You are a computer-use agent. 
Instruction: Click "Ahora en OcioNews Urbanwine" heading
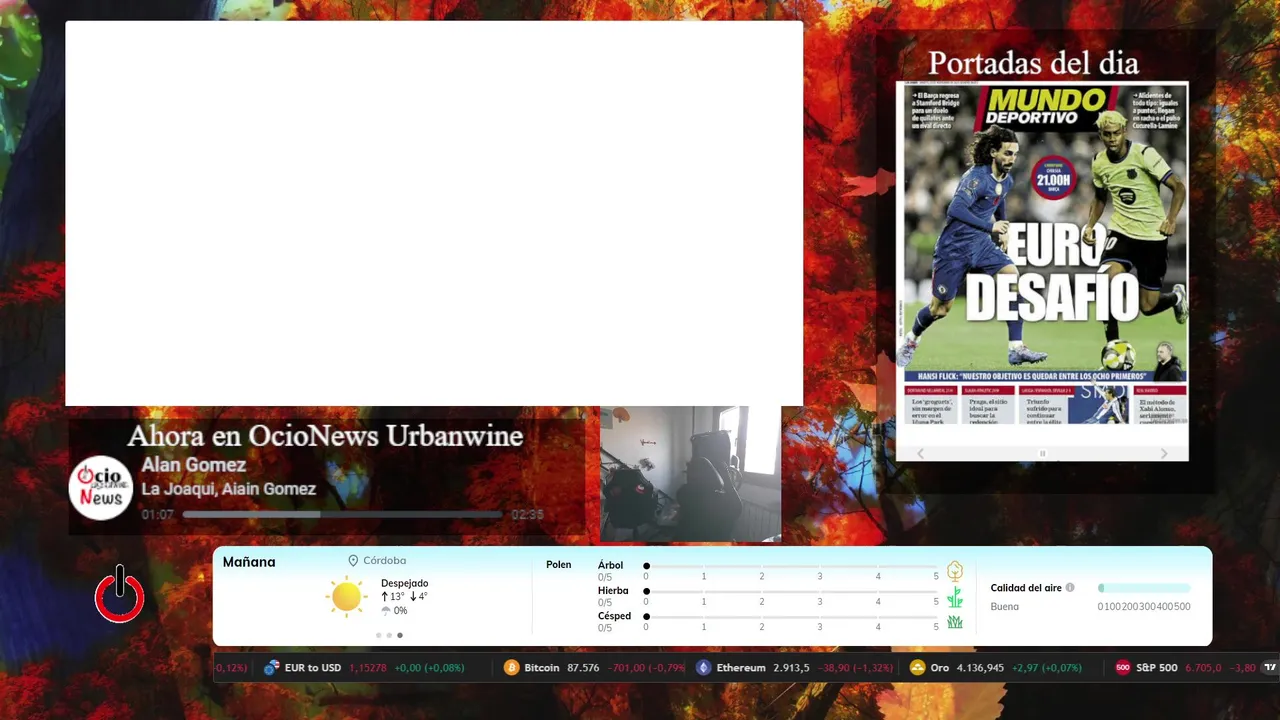pos(325,436)
